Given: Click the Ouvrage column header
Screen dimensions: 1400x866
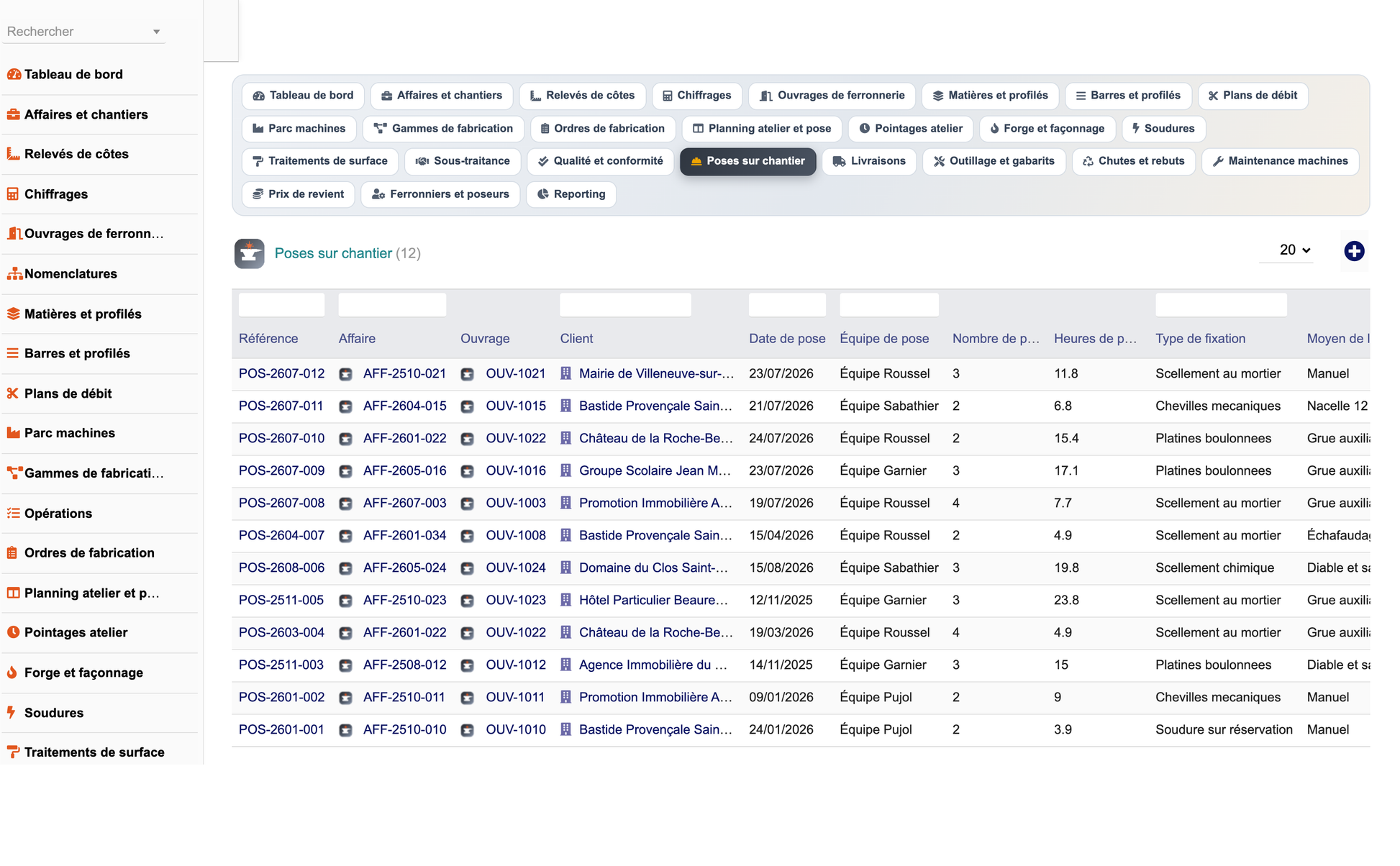Looking at the screenshot, I should click(x=485, y=339).
